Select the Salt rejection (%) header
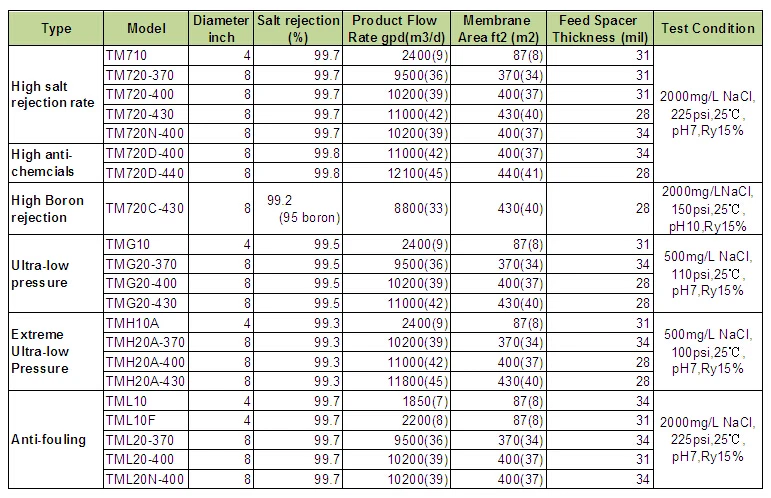 tap(296, 28)
